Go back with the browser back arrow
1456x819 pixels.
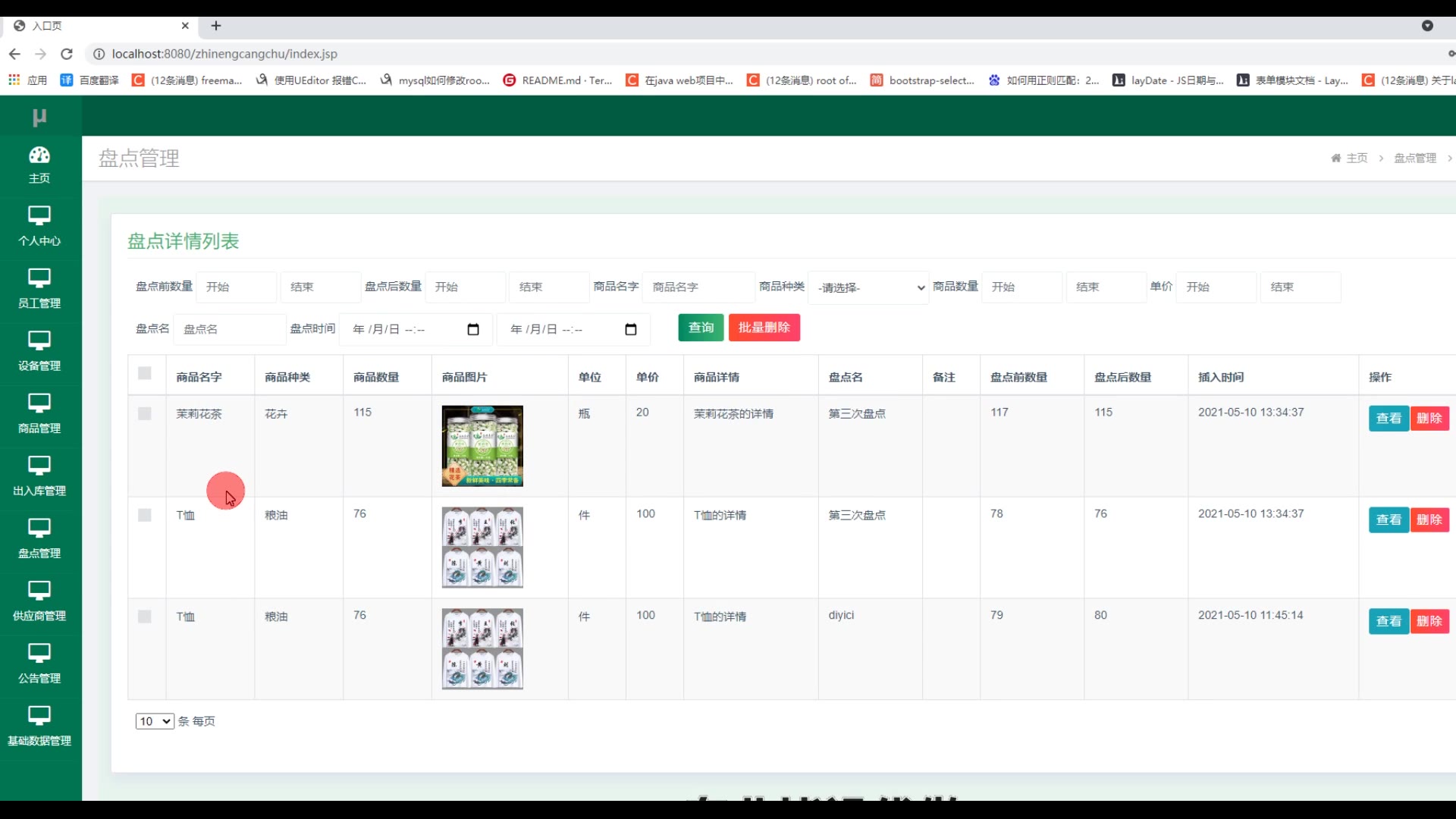pyautogui.click(x=14, y=54)
